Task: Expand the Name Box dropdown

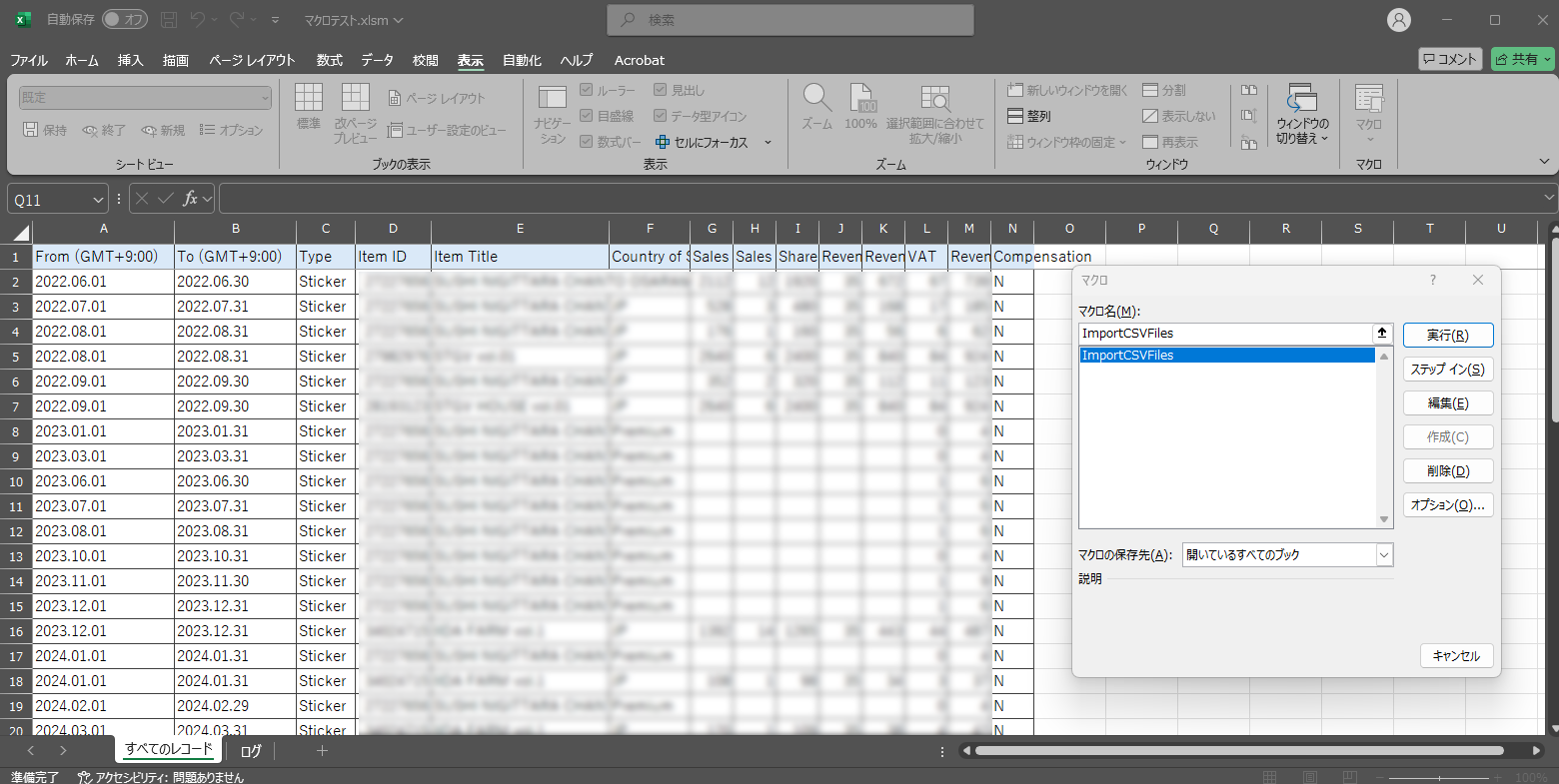Action: pos(98,200)
